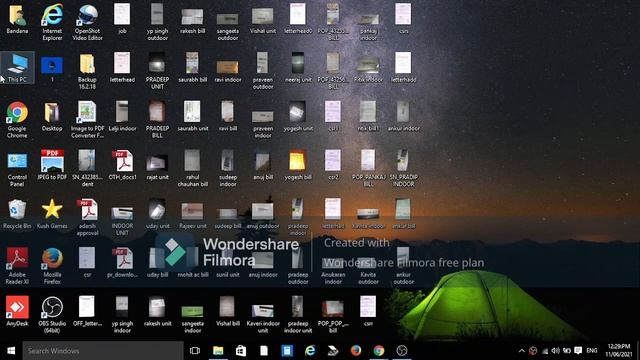The width and height of the screenshot is (640, 360).
Task: Select the This PC desktop icon
Action: point(17,68)
